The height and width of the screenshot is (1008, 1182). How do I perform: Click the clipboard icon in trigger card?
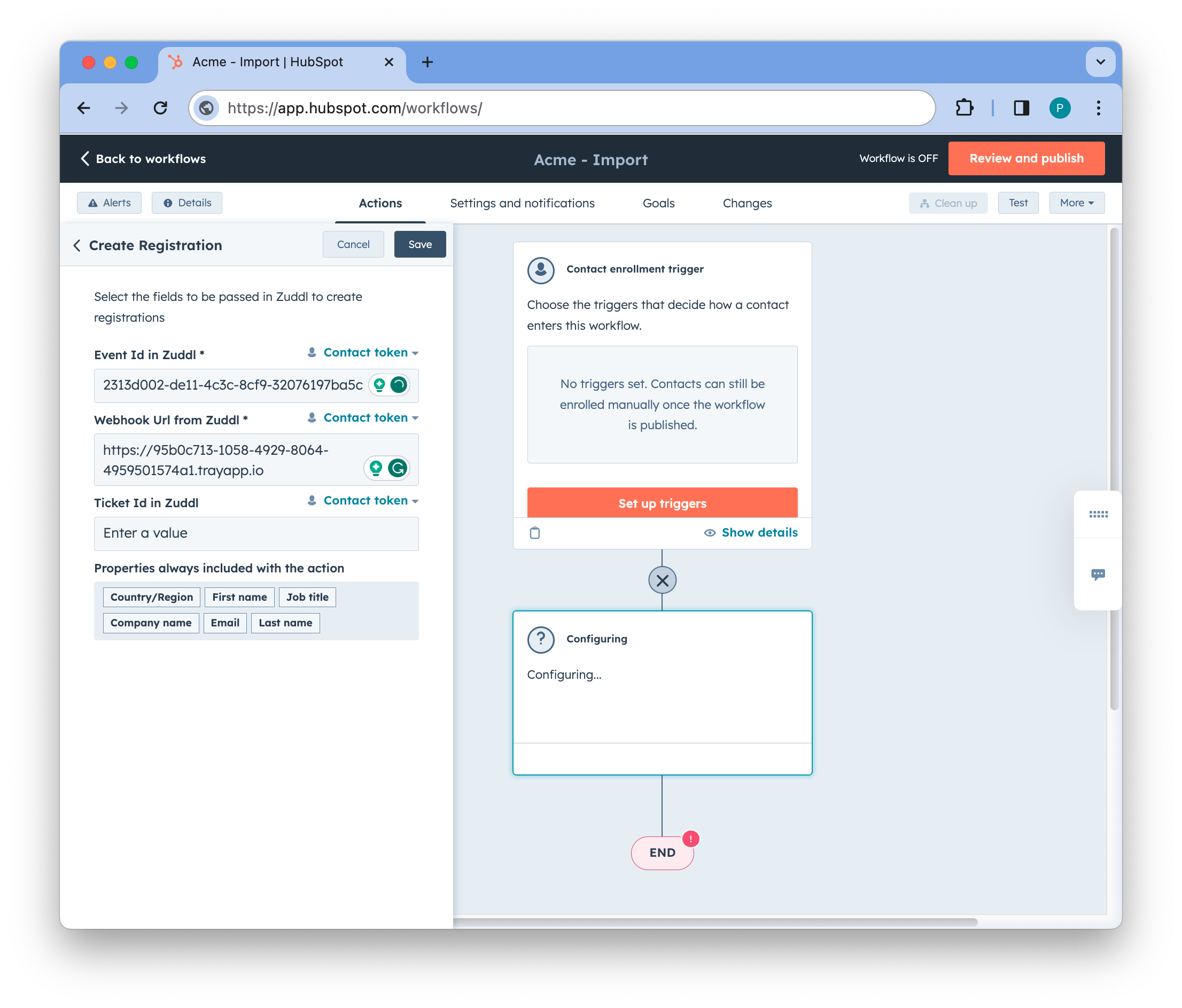click(x=534, y=533)
